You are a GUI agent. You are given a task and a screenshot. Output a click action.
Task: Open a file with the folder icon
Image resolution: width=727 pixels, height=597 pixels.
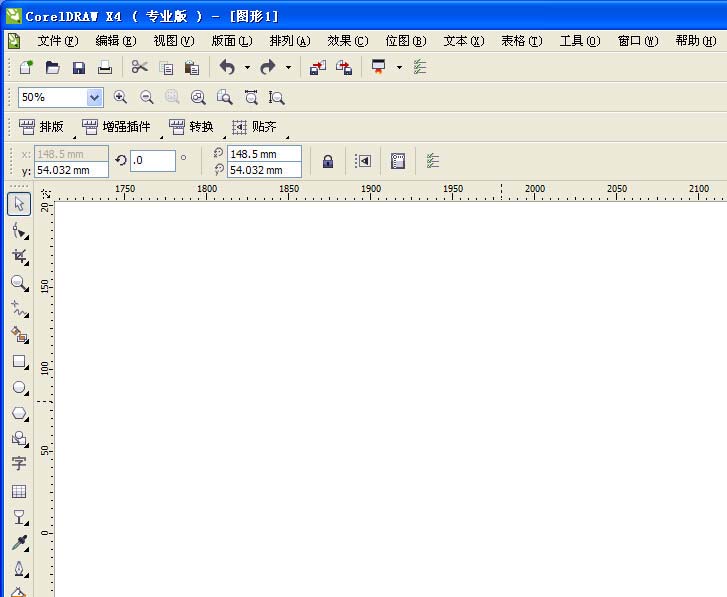click(x=52, y=68)
